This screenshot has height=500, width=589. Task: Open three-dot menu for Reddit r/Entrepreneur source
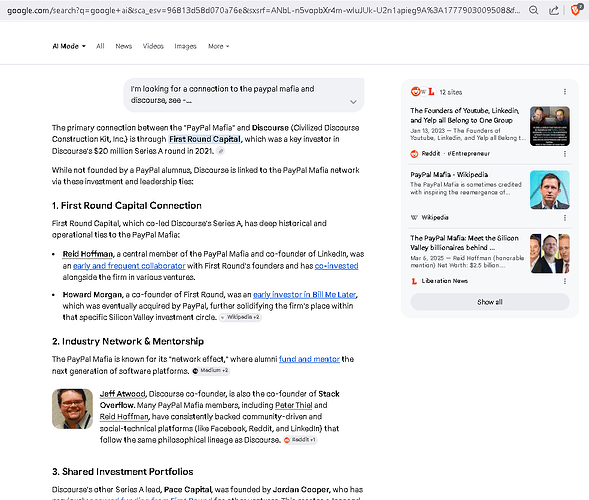click(x=565, y=154)
